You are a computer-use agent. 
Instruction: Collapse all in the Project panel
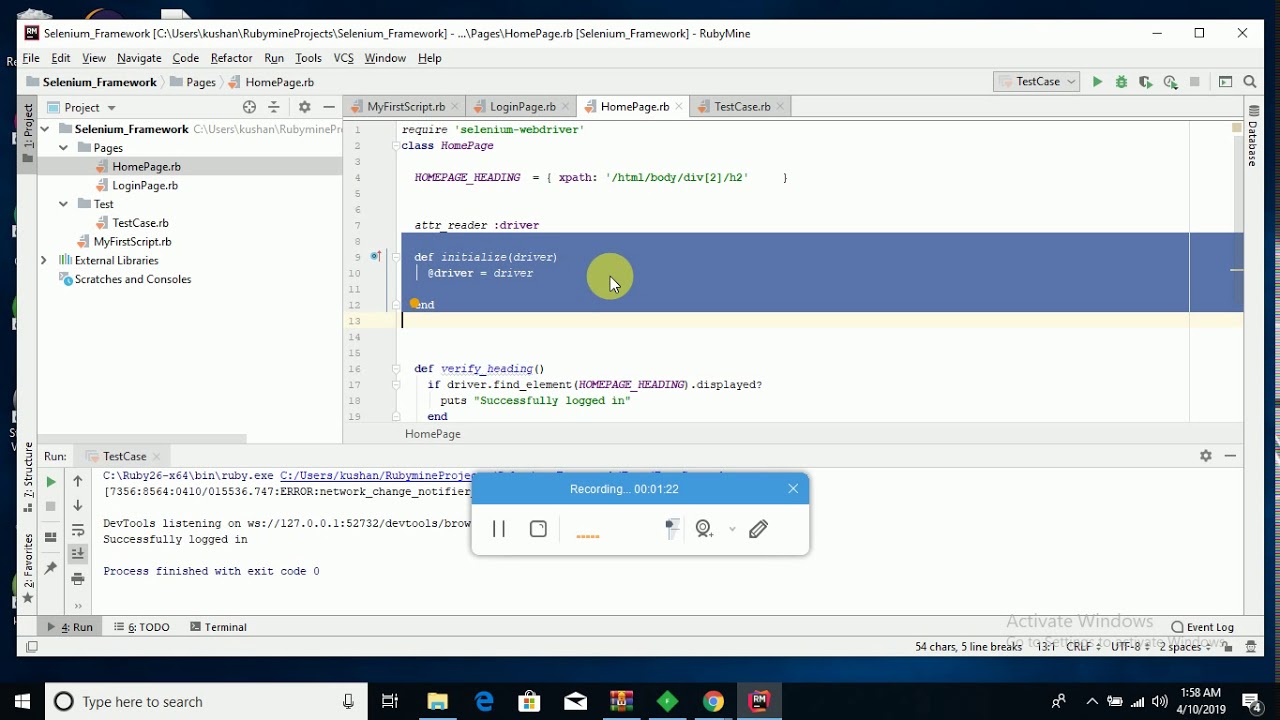click(x=274, y=107)
